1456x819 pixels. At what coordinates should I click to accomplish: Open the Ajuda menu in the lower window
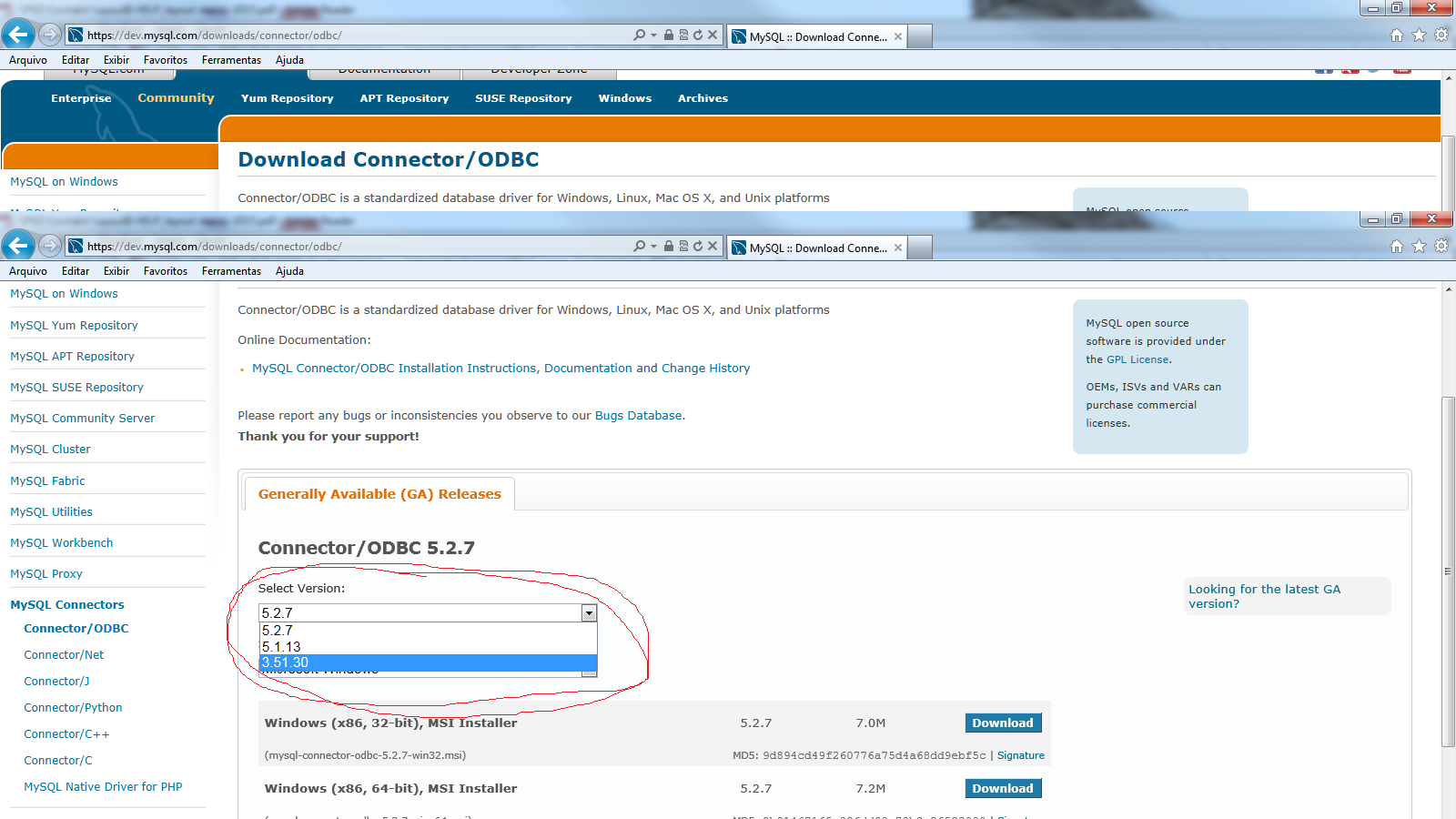(289, 271)
